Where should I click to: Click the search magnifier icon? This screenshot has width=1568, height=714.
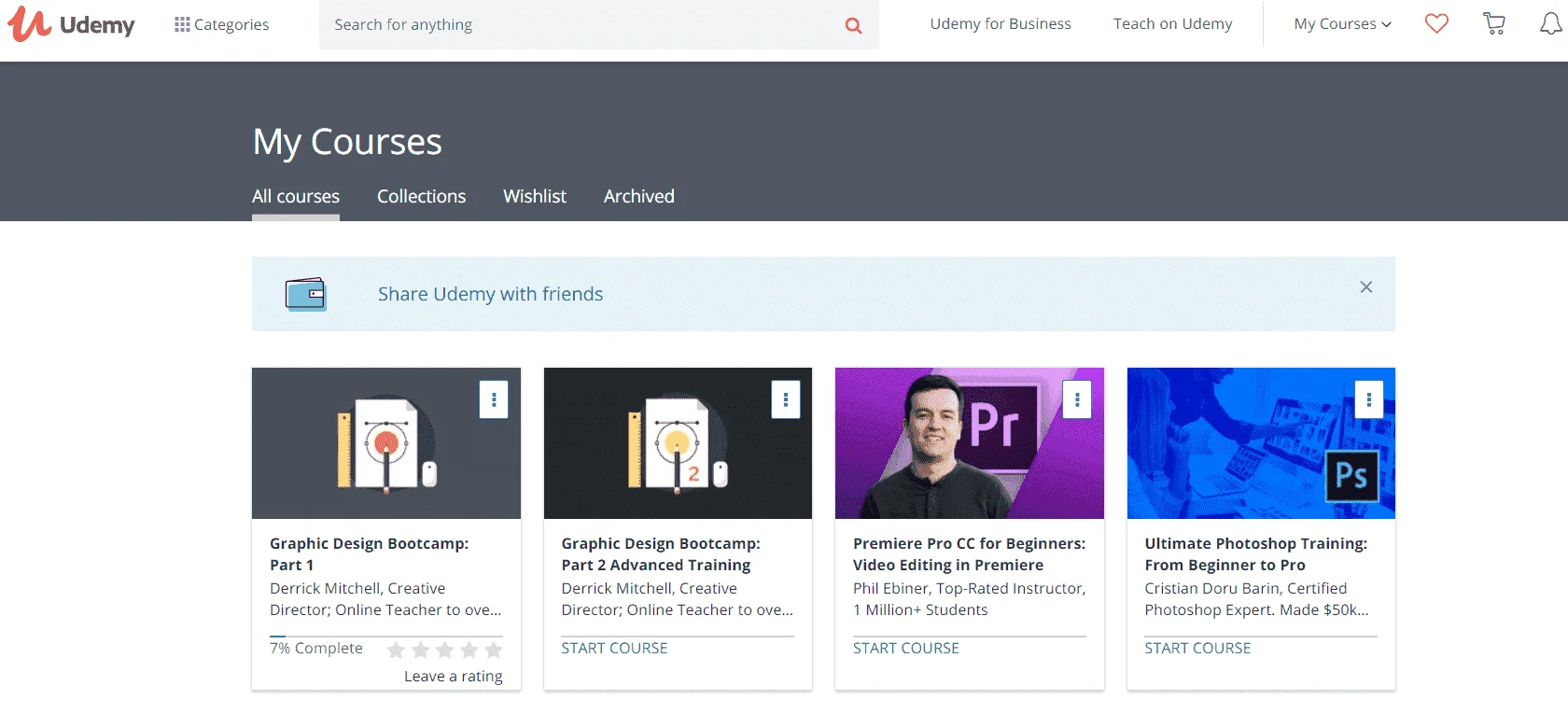pyautogui.click(x=853, y=25)
